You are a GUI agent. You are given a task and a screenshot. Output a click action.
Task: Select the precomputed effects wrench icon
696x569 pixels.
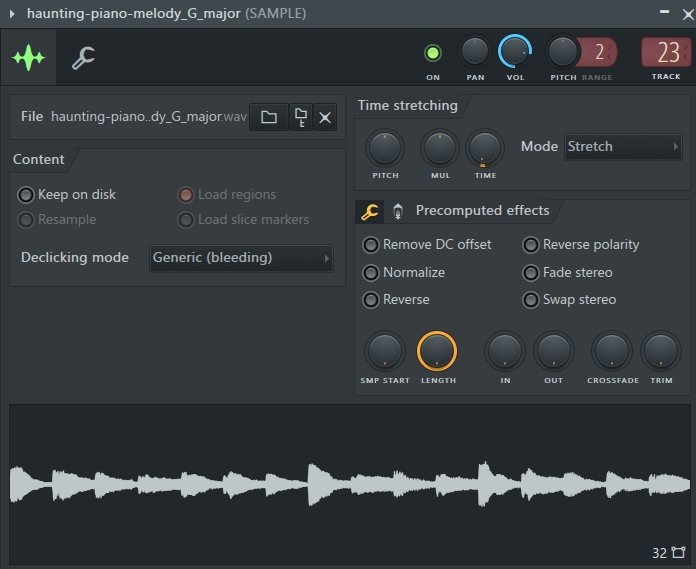coord(369,211)
